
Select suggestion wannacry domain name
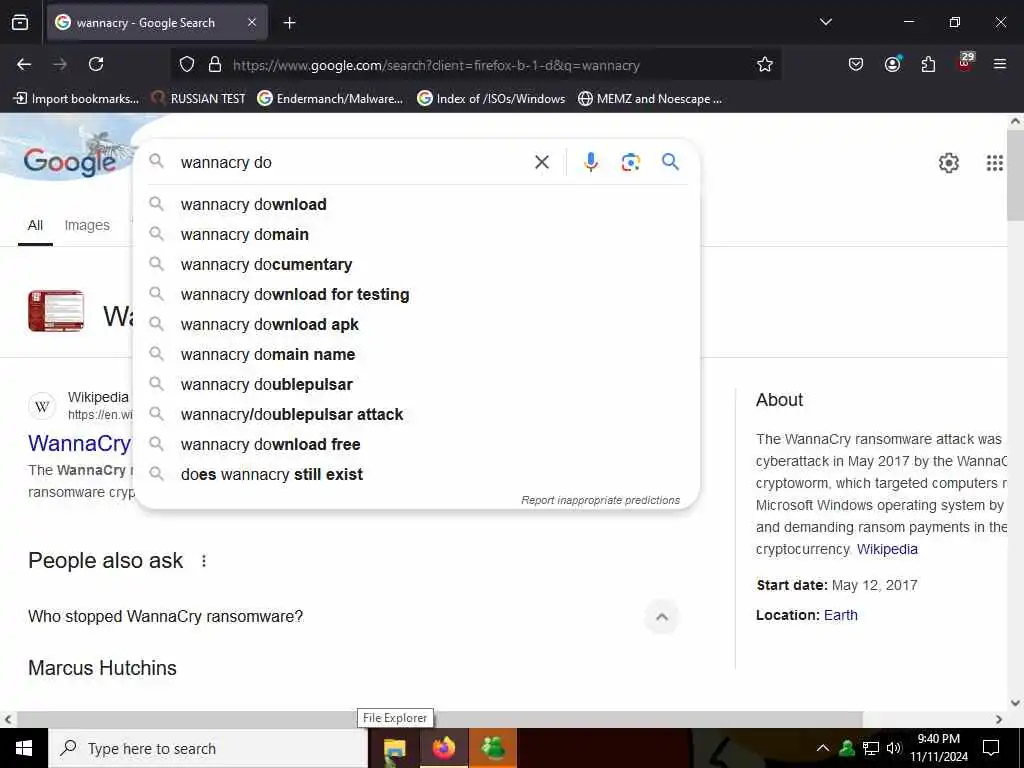coord(417,355)
